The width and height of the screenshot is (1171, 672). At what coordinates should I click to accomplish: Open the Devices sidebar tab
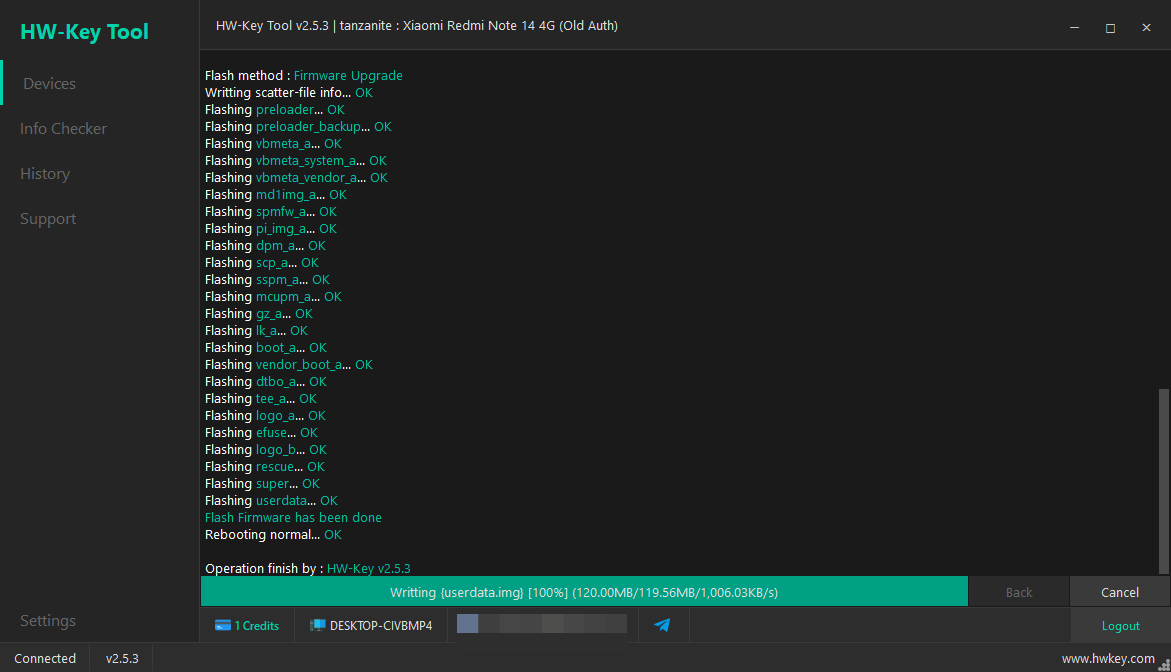point(49,84)
